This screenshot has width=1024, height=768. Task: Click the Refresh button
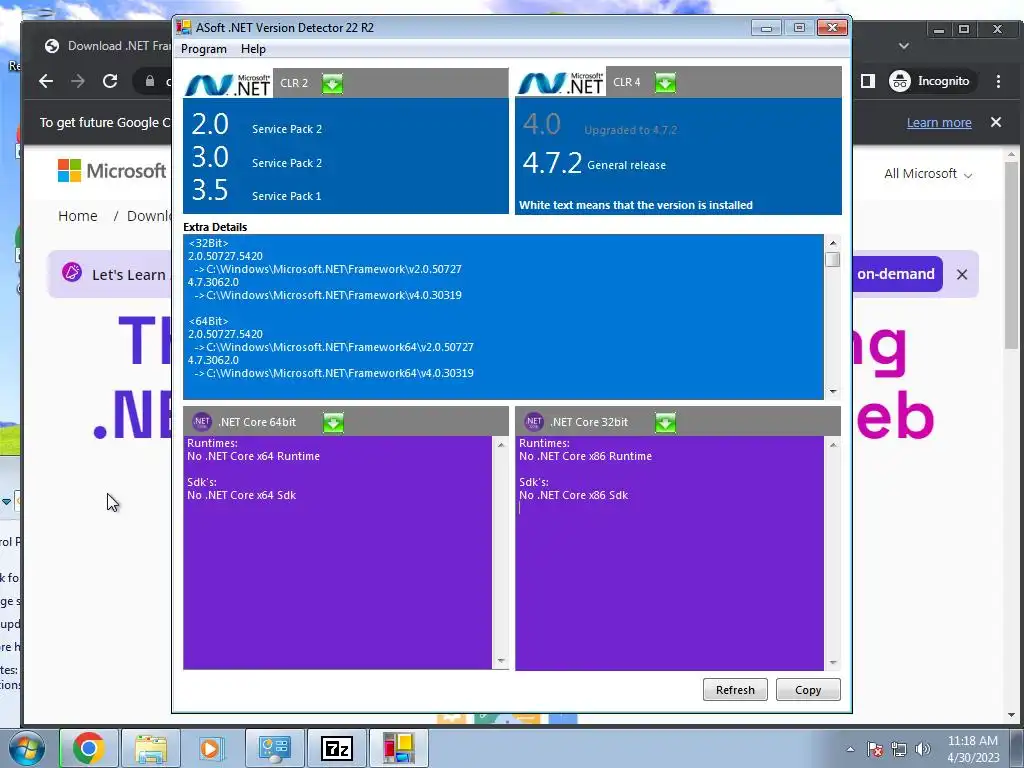tap(735, 690)
